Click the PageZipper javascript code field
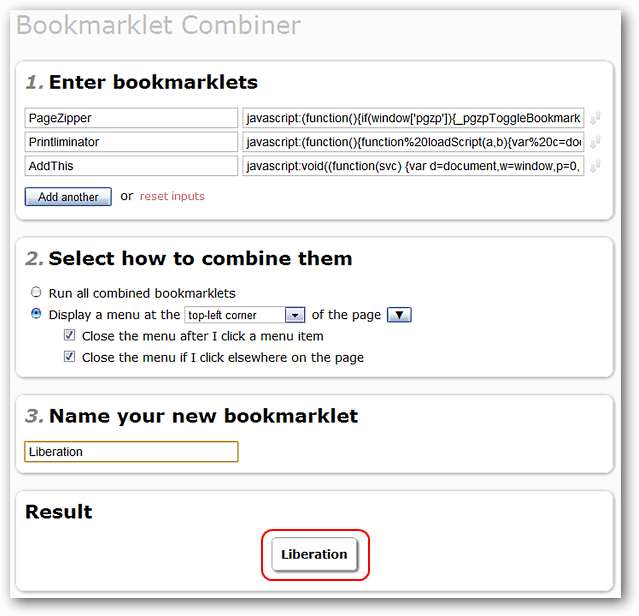639x616 pixels. click(413, 118)
